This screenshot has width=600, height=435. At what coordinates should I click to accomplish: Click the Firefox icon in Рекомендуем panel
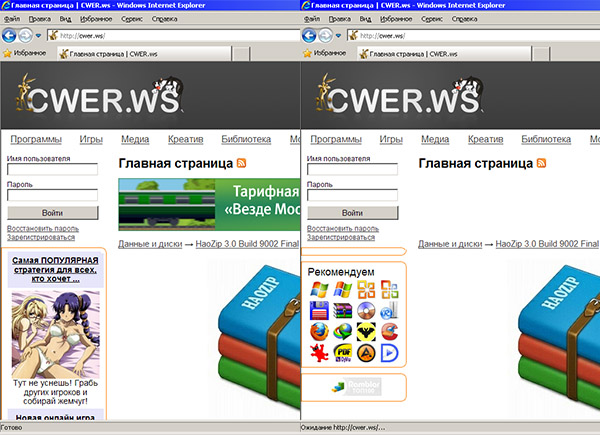318,331
